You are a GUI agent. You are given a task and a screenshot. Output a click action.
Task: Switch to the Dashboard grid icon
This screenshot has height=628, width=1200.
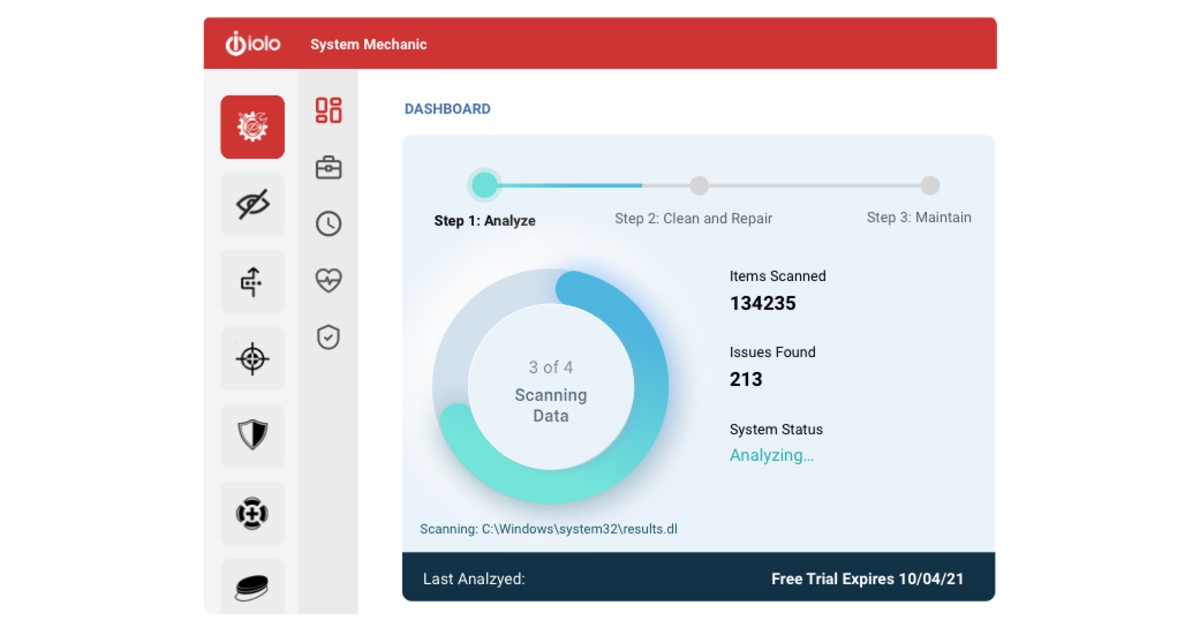tap(328, 110)
